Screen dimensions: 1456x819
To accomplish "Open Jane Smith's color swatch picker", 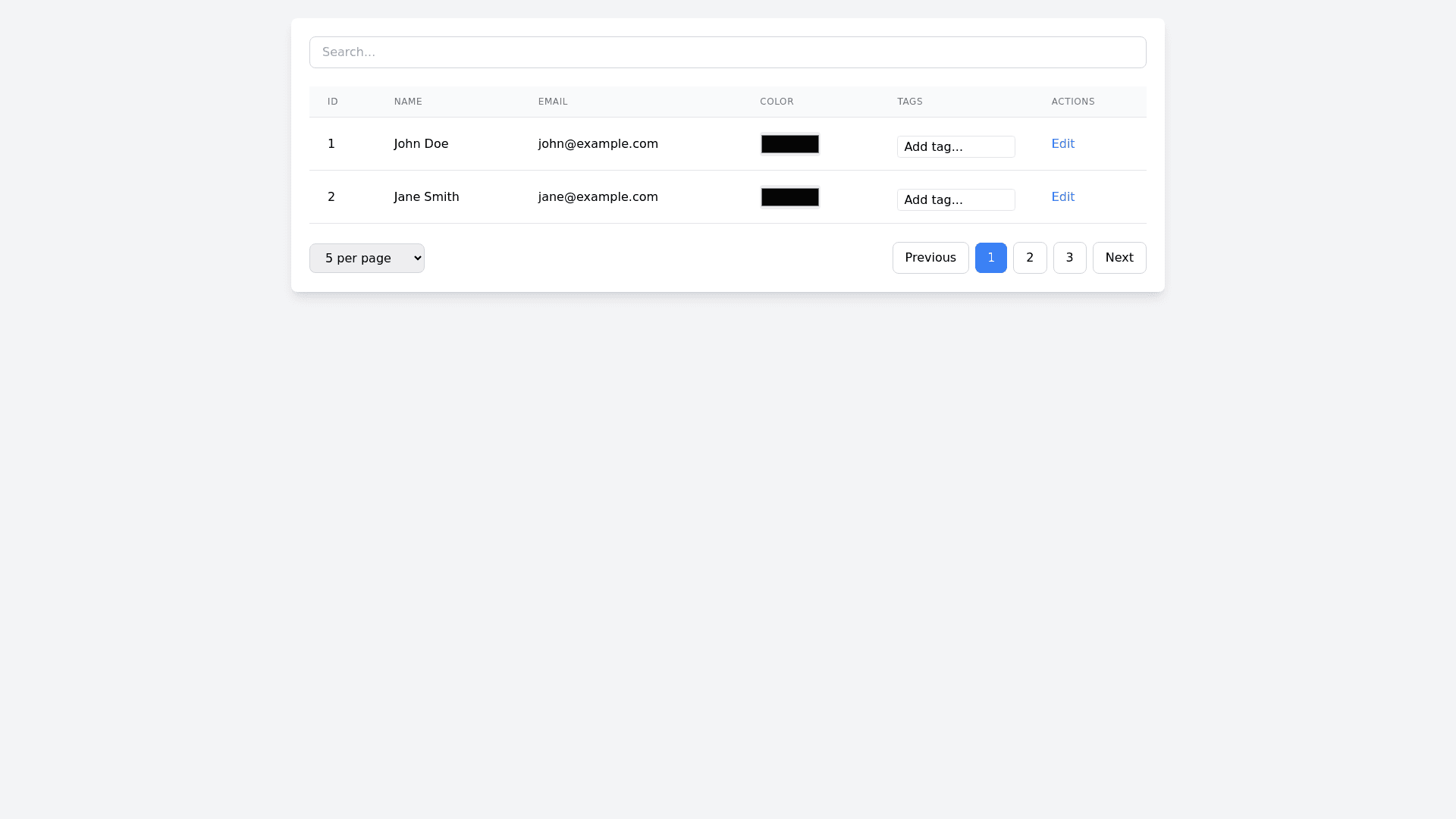I will pos(789,197).
